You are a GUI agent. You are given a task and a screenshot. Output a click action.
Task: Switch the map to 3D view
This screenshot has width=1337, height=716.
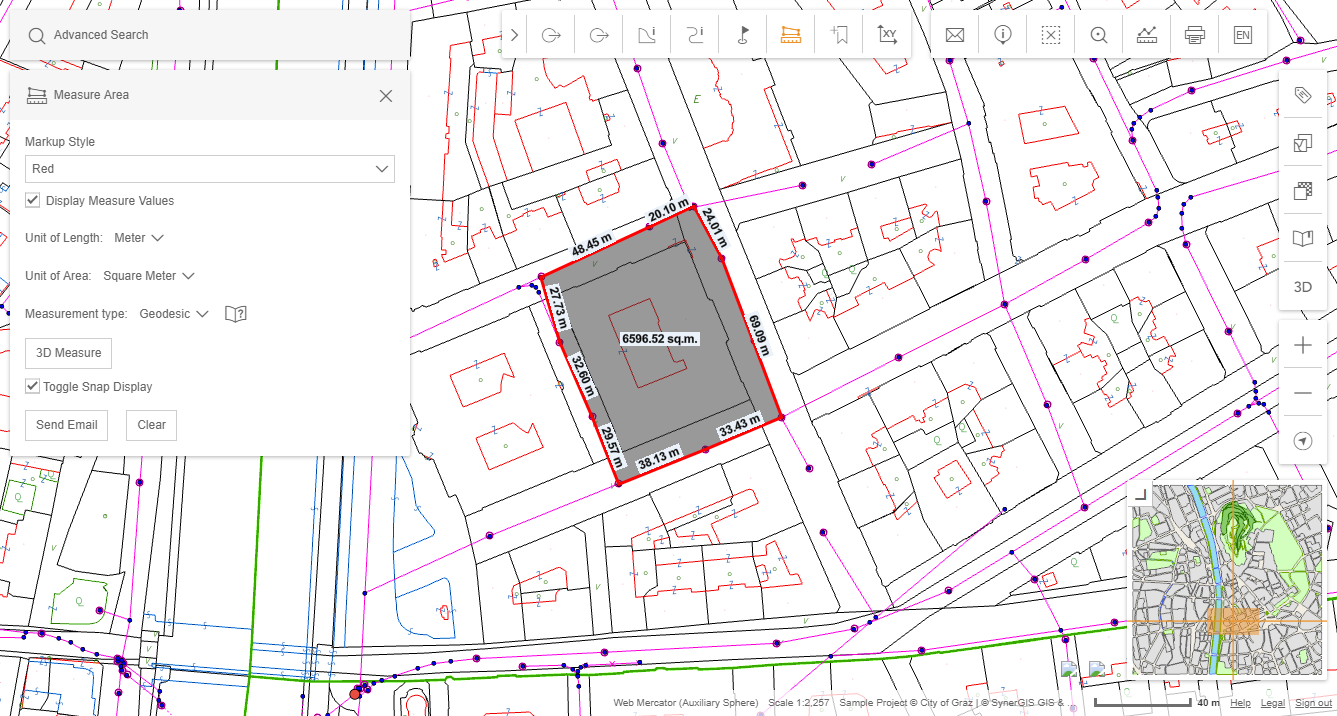1301,286
